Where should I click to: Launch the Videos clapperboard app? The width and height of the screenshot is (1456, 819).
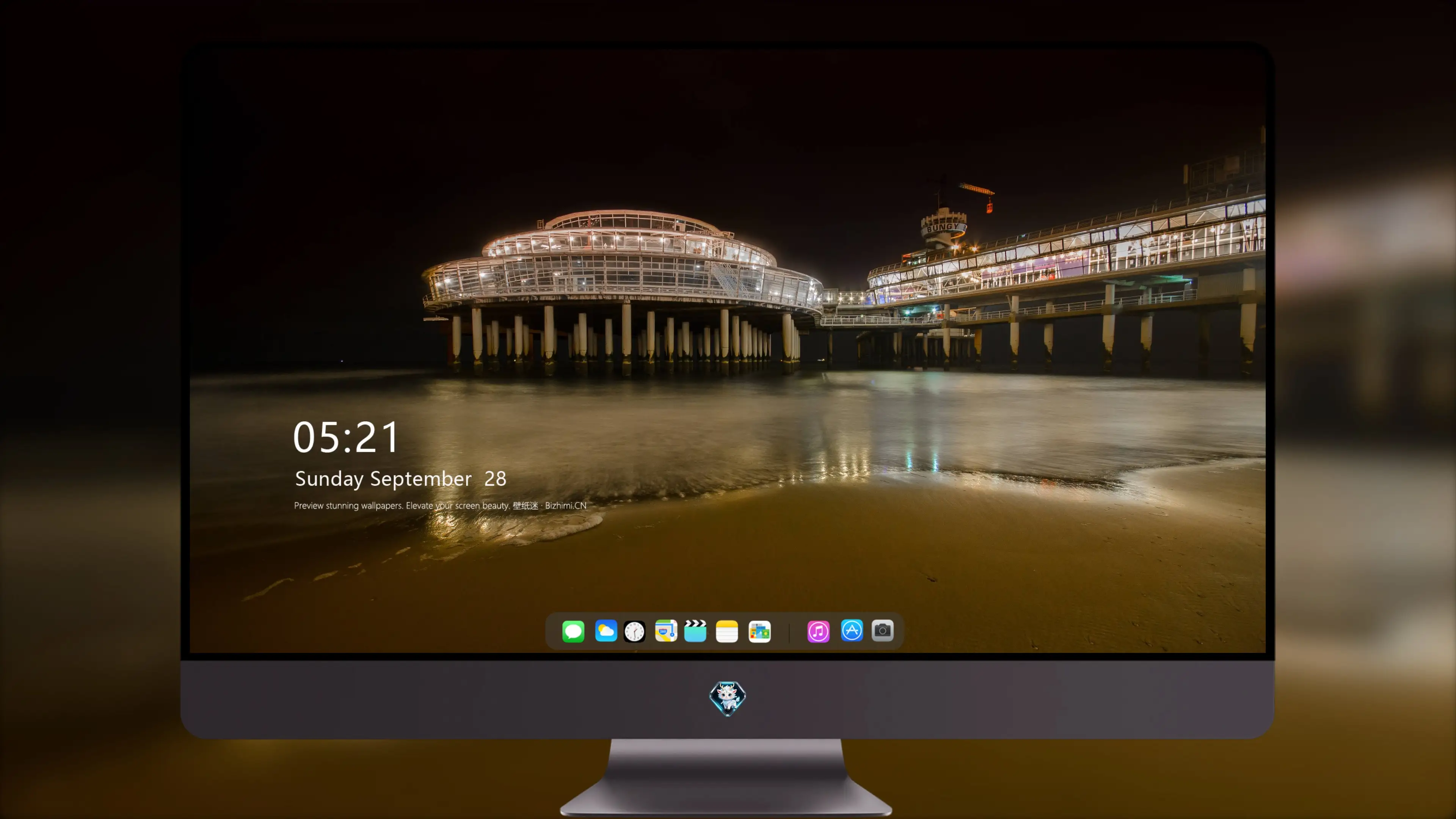point(695,631)
